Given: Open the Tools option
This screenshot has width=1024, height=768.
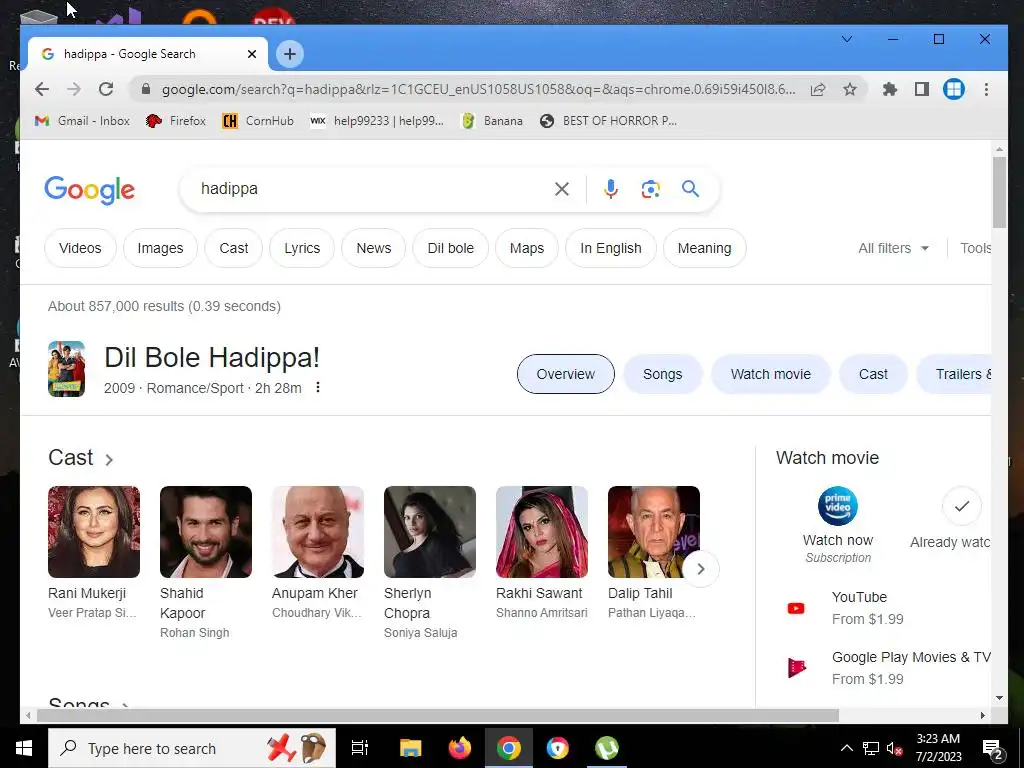Looking at the screenshot, I should coord(975,248).
